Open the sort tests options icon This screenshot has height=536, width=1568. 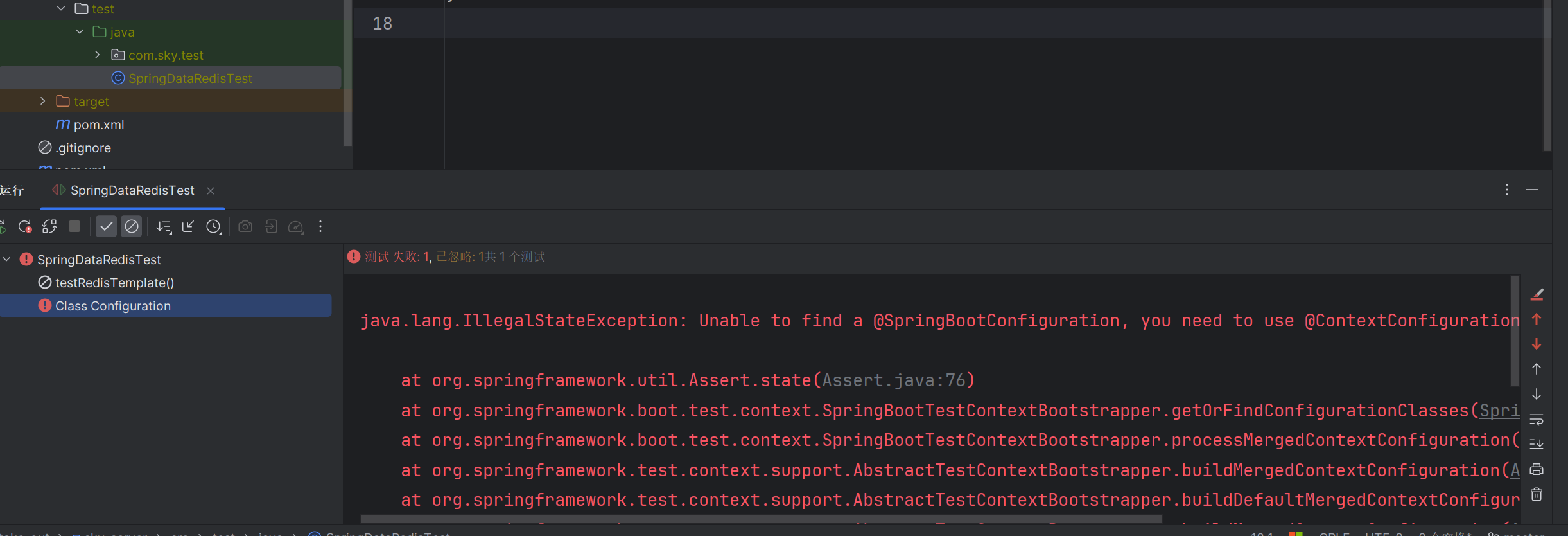click(164, 226)
